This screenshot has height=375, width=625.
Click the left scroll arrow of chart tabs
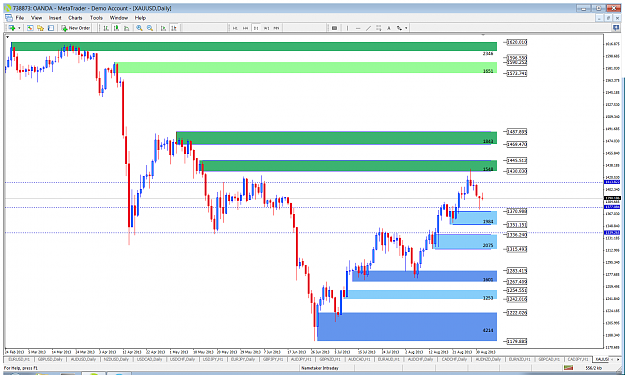[x=613, y=359]
